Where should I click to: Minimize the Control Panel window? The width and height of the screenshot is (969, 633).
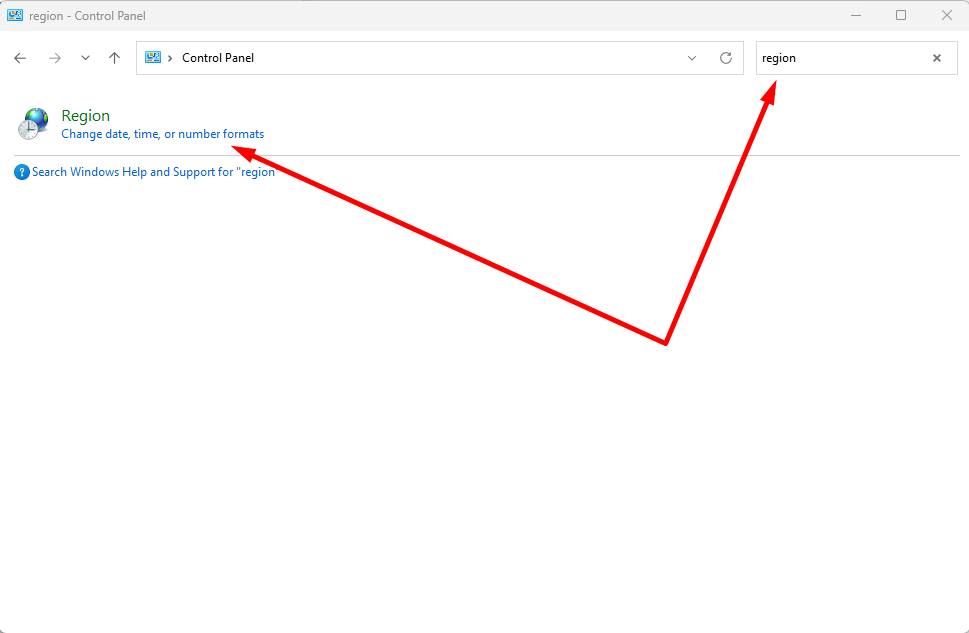click(856, 15)
